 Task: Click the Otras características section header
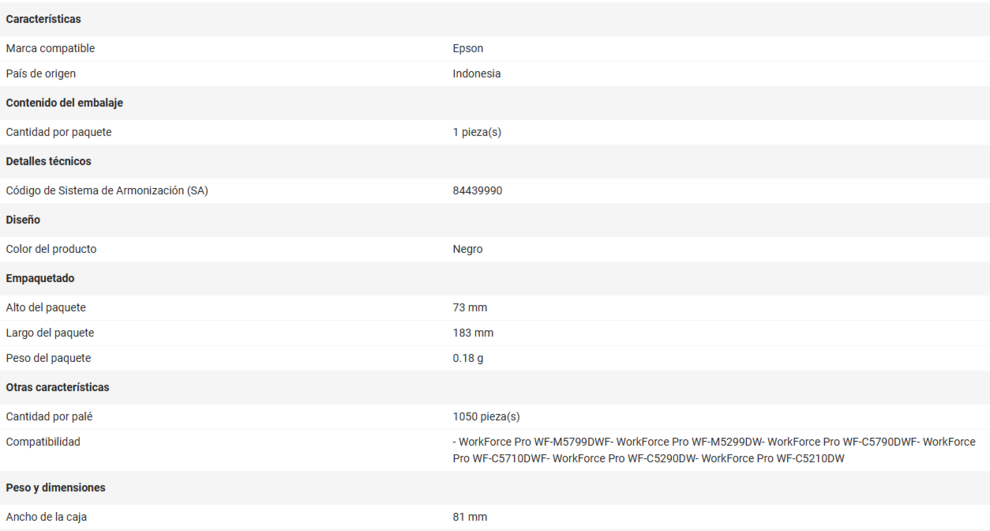click(57, 387)
